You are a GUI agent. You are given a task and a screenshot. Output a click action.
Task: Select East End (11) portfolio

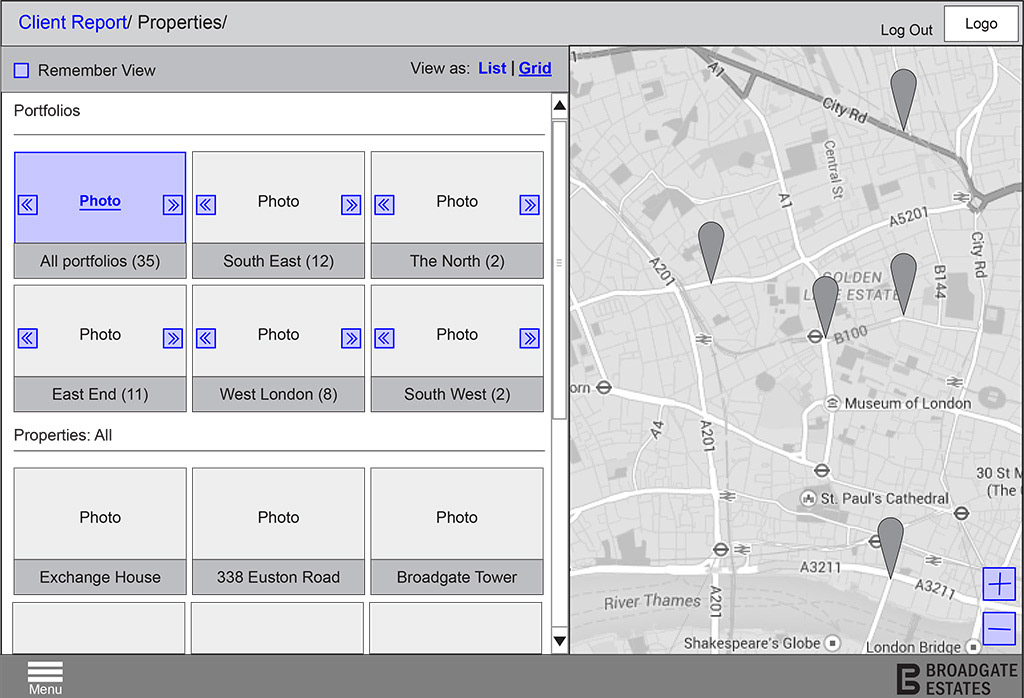[100, 394]
